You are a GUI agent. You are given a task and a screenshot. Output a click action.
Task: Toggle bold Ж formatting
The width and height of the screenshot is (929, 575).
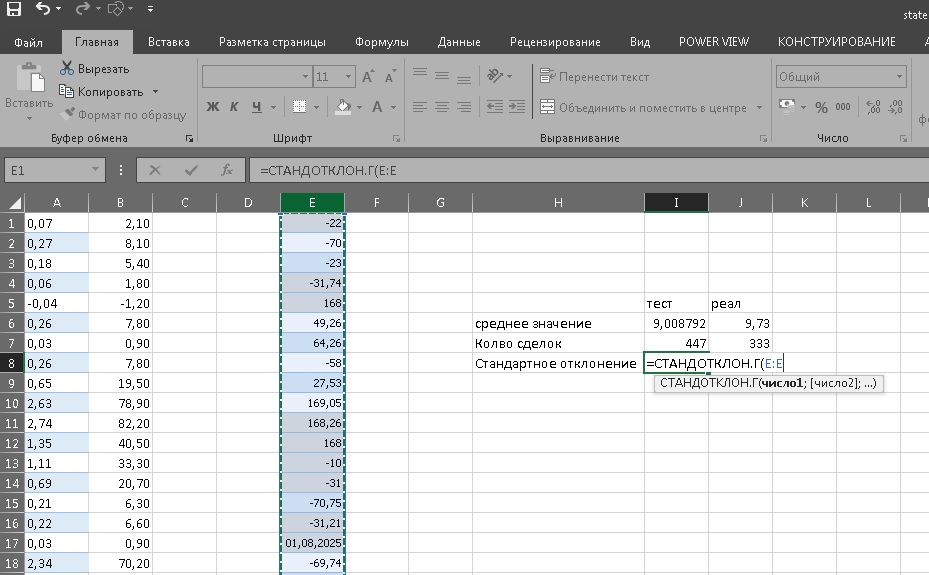click(213, 107)
